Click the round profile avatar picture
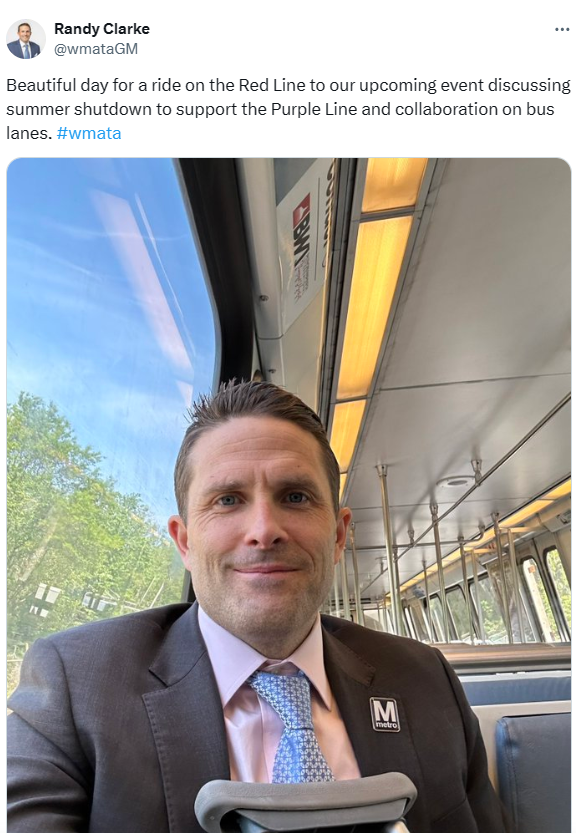This screenshot has width=576, height=833. 25,39
